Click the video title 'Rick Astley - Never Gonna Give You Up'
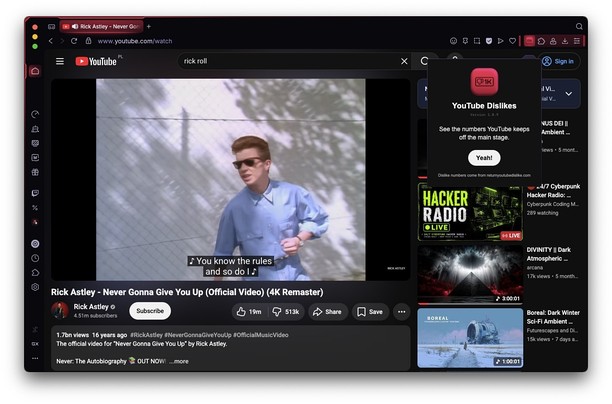 pyautogui.click(x=187, y=292)
